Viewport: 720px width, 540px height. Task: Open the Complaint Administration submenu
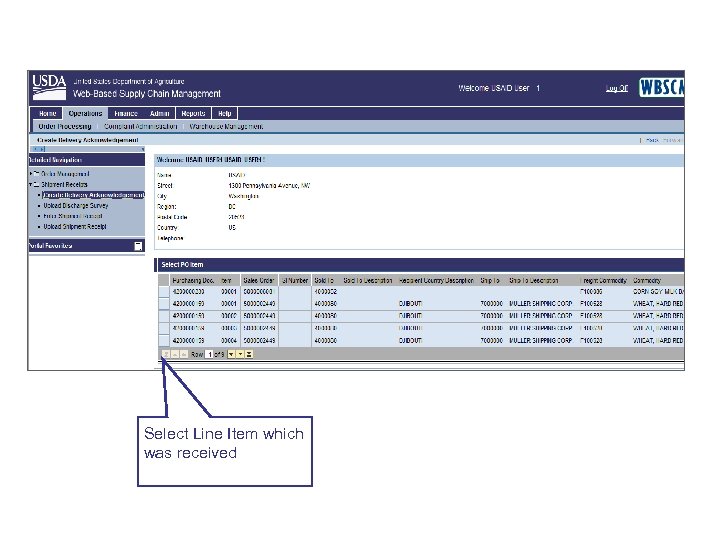click(x=141, y=126)
